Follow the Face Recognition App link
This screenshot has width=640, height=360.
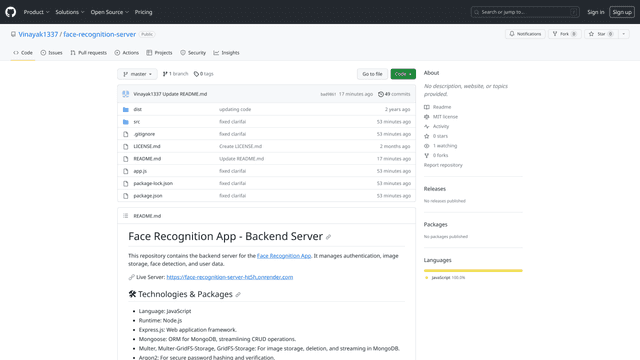tap(284, 256)
